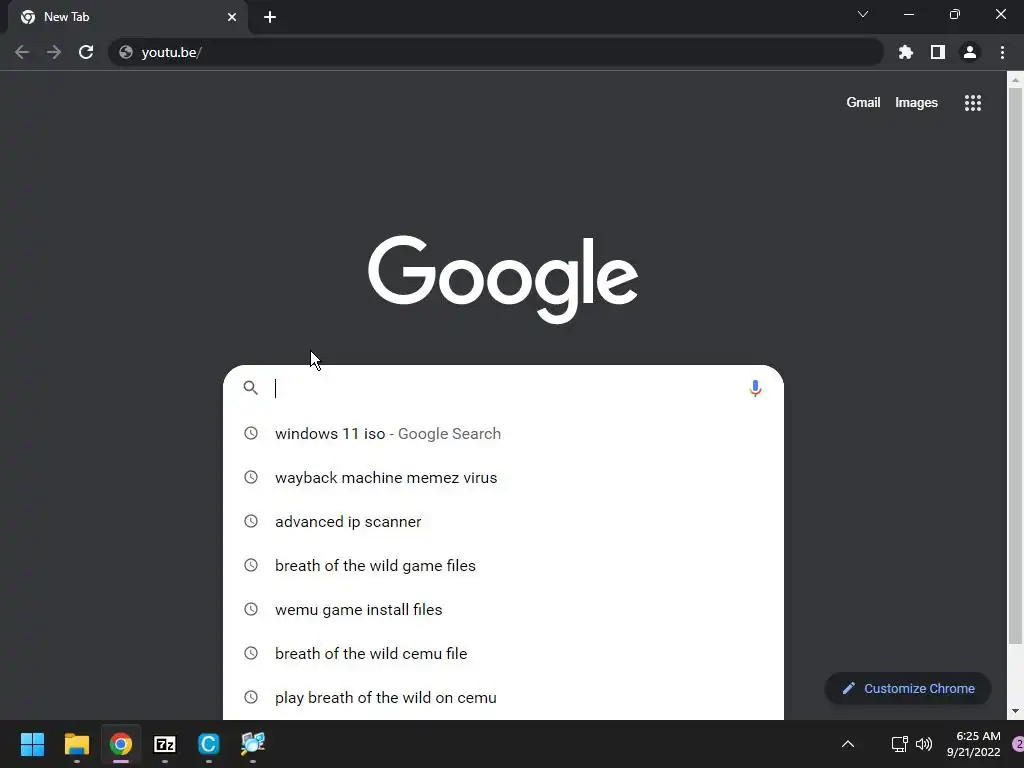This screenshot has height=768, width=1024.
Task: Click the page vertical scrollbar
Action: pyautogui.click(x=1015, y=366)
